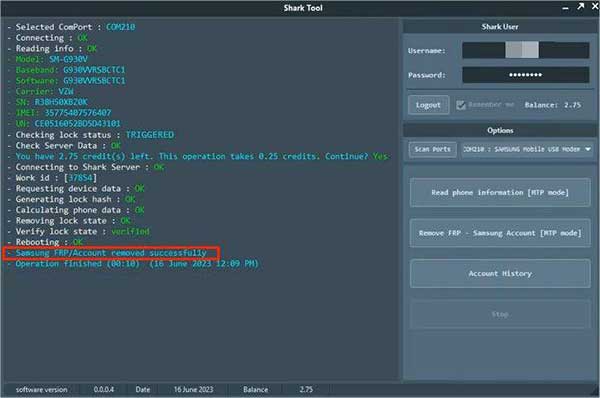Open Account History
Viewport: 600px width, 398px height.
click(x=500, y=274)
